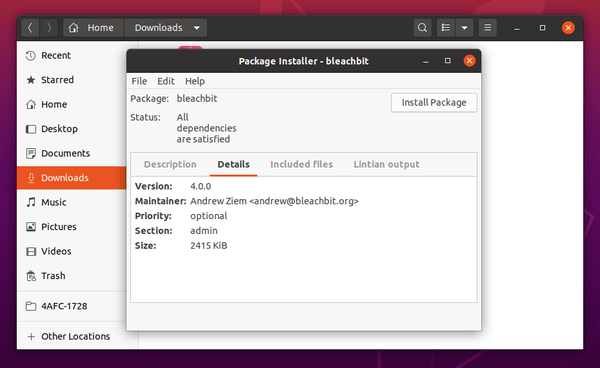Viewport: 600px width, 368px height.
Task: Open 4AFC-1728 volume in sidebar
Action: 72,306
